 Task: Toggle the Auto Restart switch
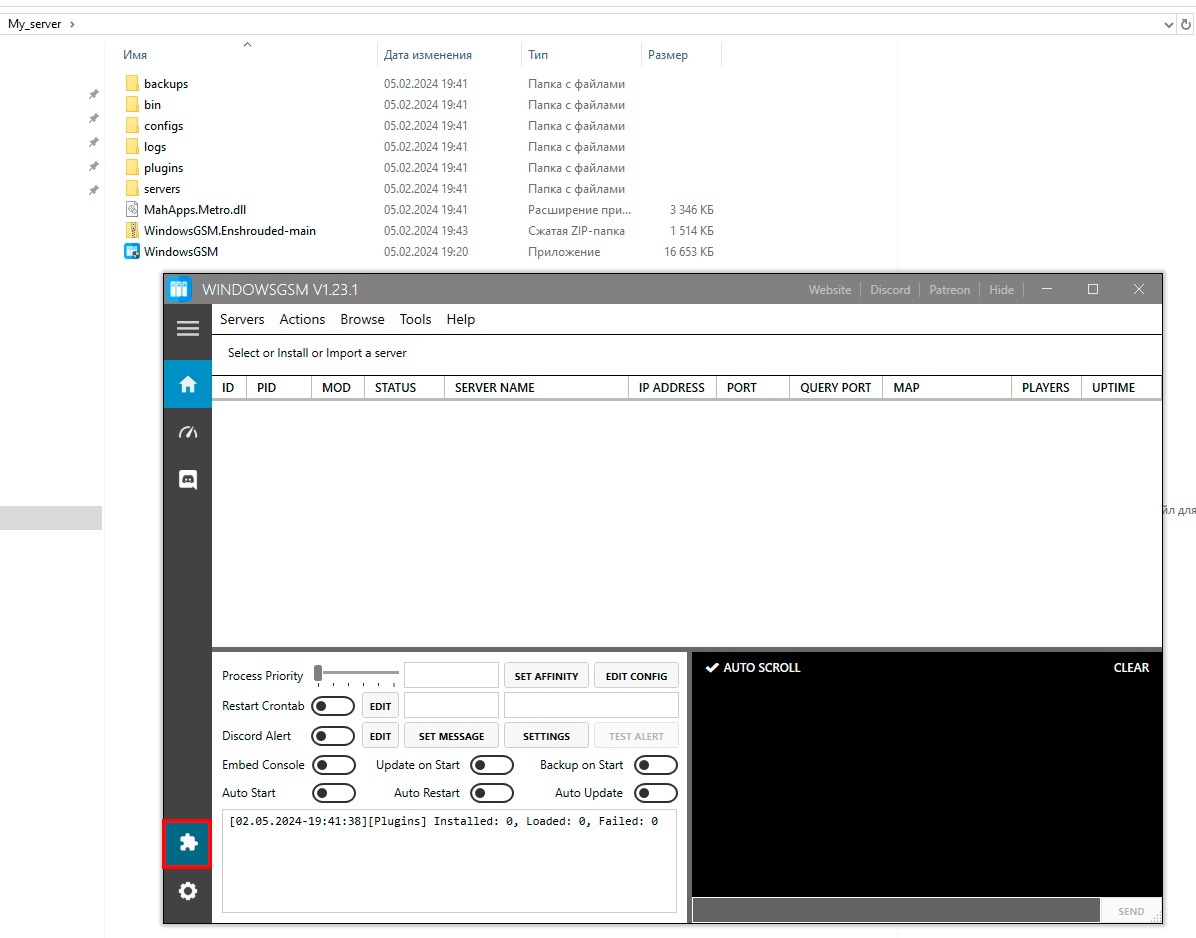(492, 793)
